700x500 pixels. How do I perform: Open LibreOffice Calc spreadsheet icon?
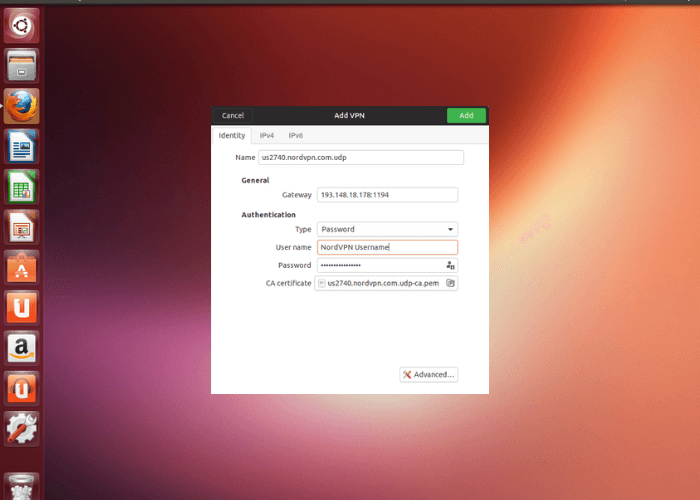coord(21,187)
